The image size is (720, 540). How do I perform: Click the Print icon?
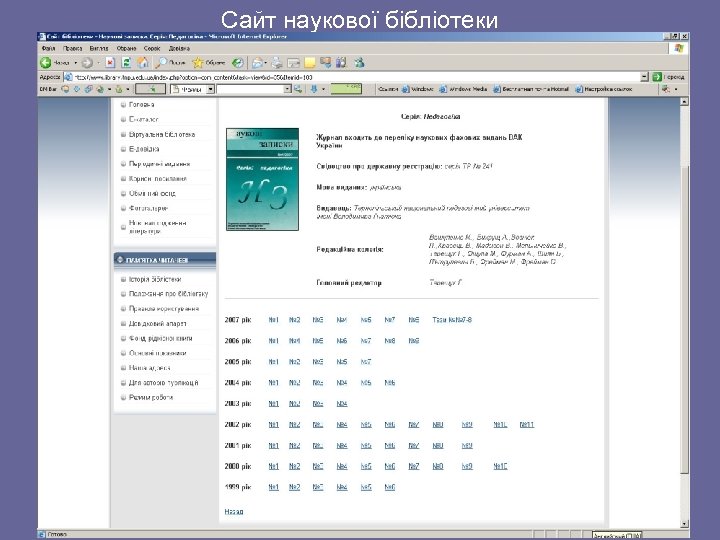tap(277, 62)
